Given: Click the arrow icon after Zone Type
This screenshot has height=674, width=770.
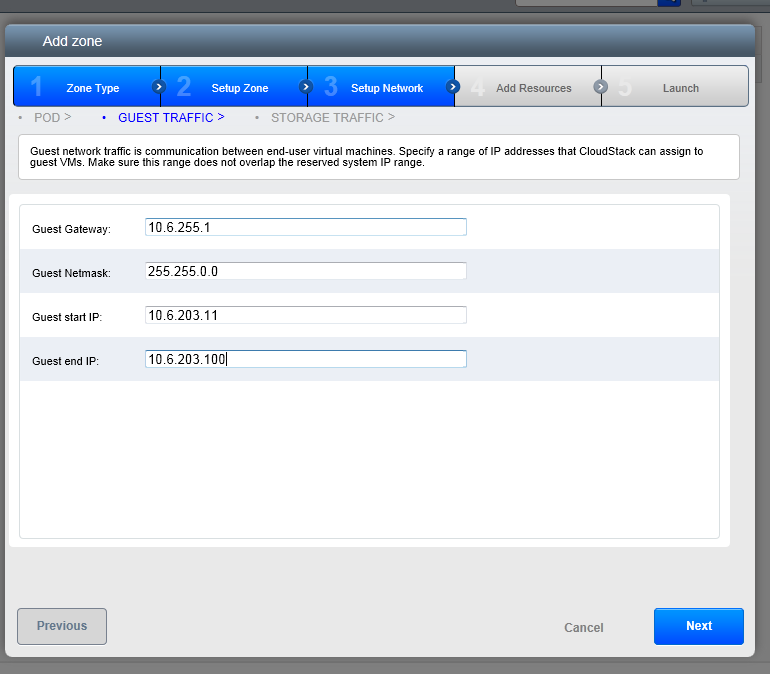Looking at the screenshot, I should 159,87.
